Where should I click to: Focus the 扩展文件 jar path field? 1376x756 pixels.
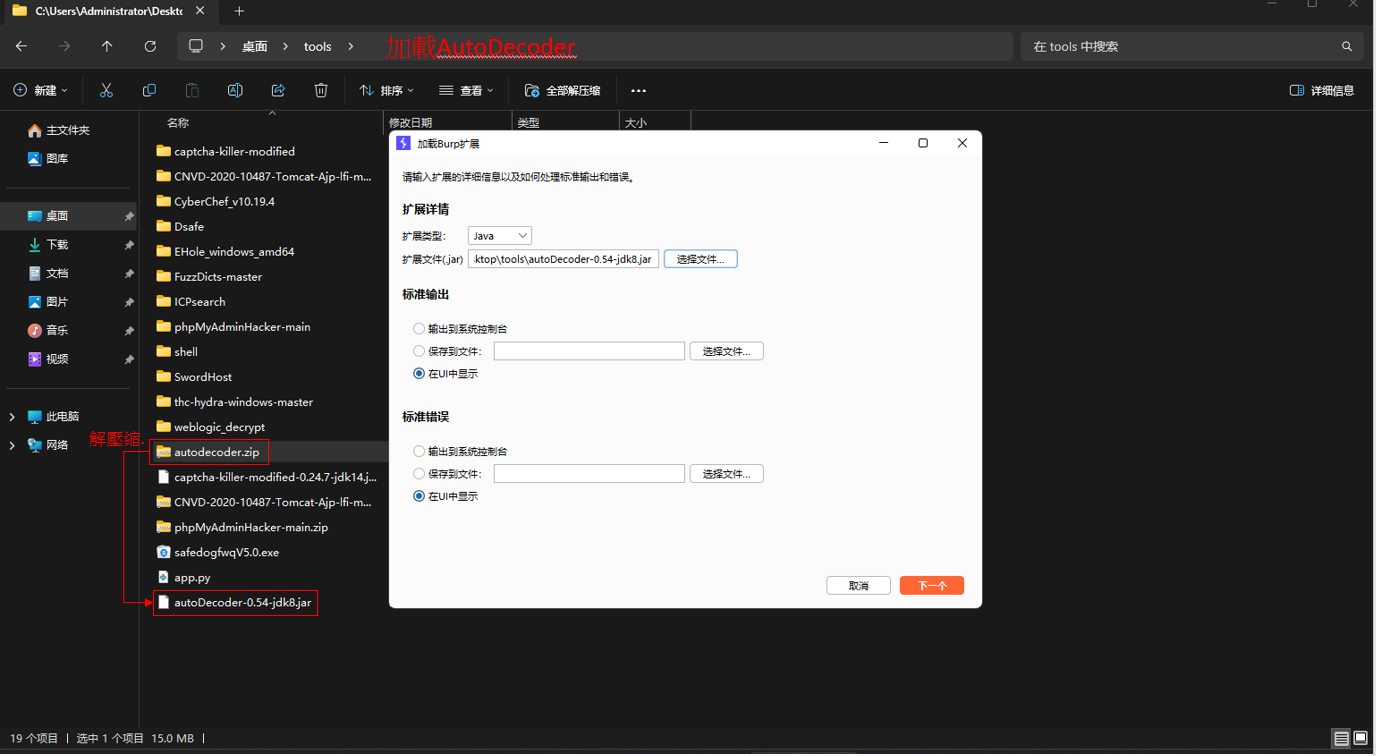[x=563, y=259]
